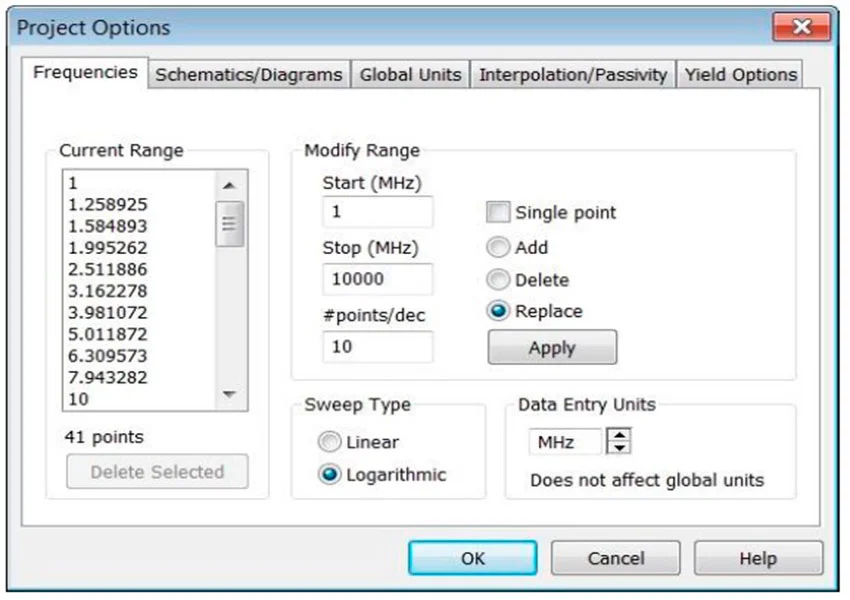Open Help for Project Options
Image resolution: width=850 pixels, height=600 pixels.
[757, 558]
